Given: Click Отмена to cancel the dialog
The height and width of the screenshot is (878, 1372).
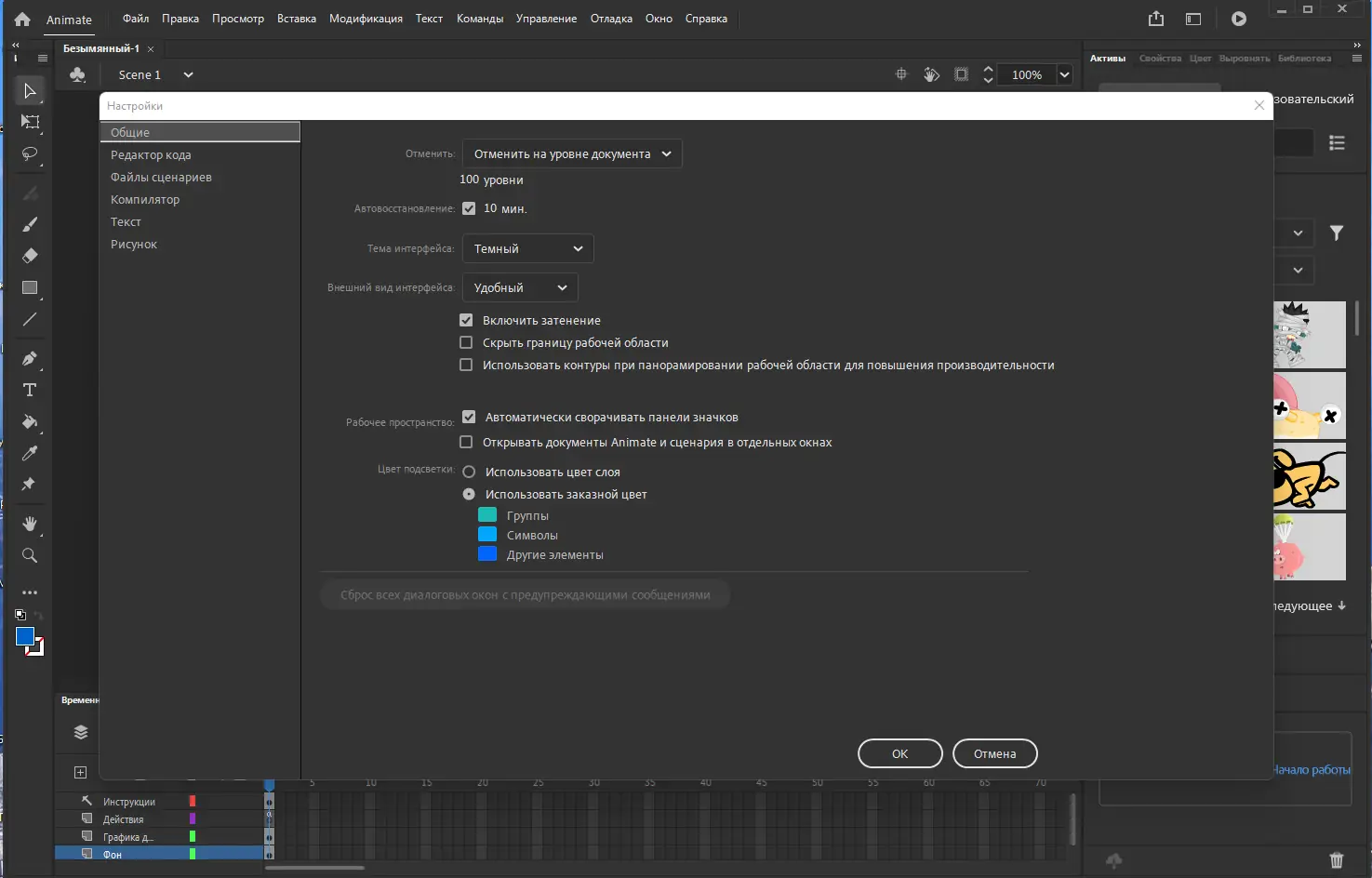Looking at the screenshot, I should 995,753.
